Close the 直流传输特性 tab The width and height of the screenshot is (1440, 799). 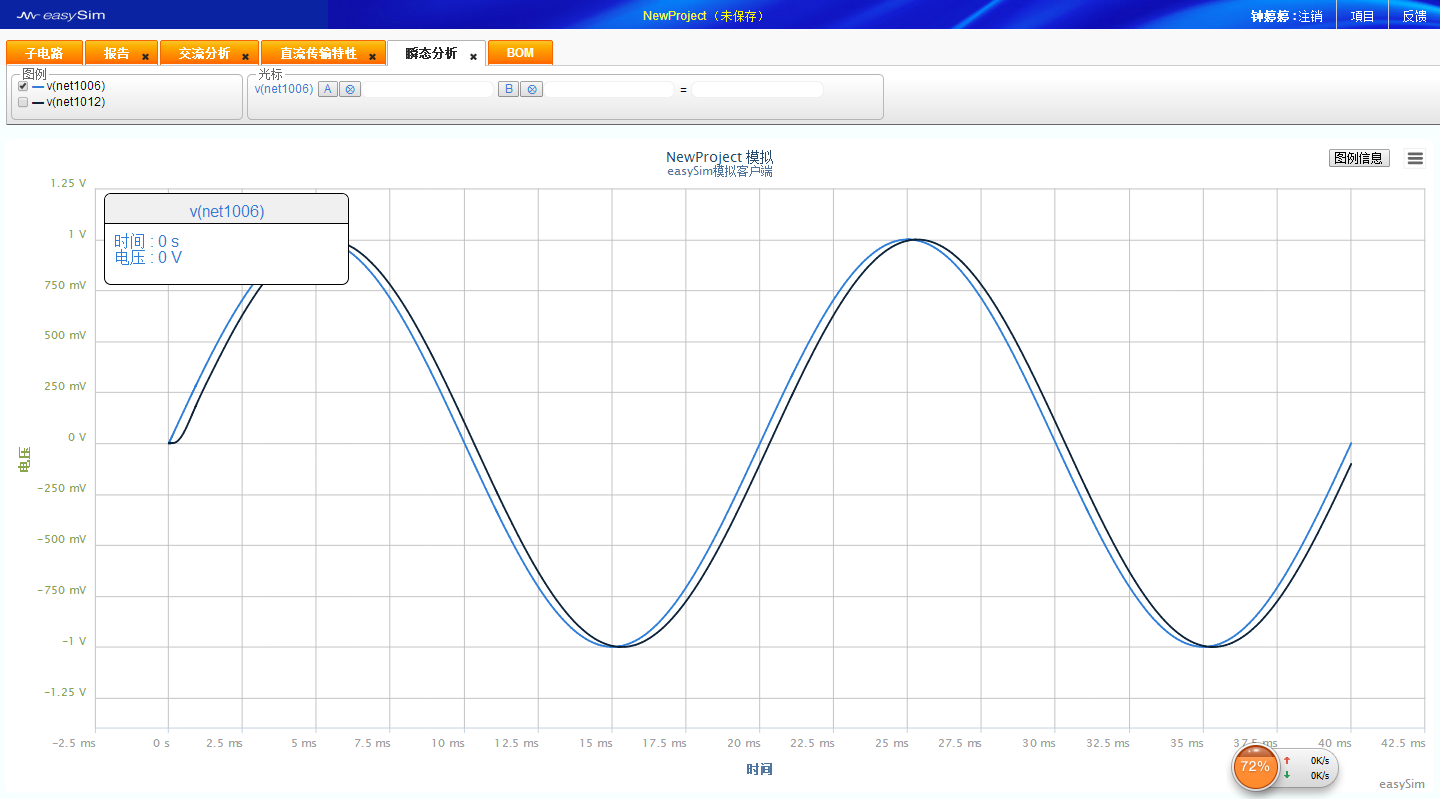pyautogui.click(x=372, y=57)
